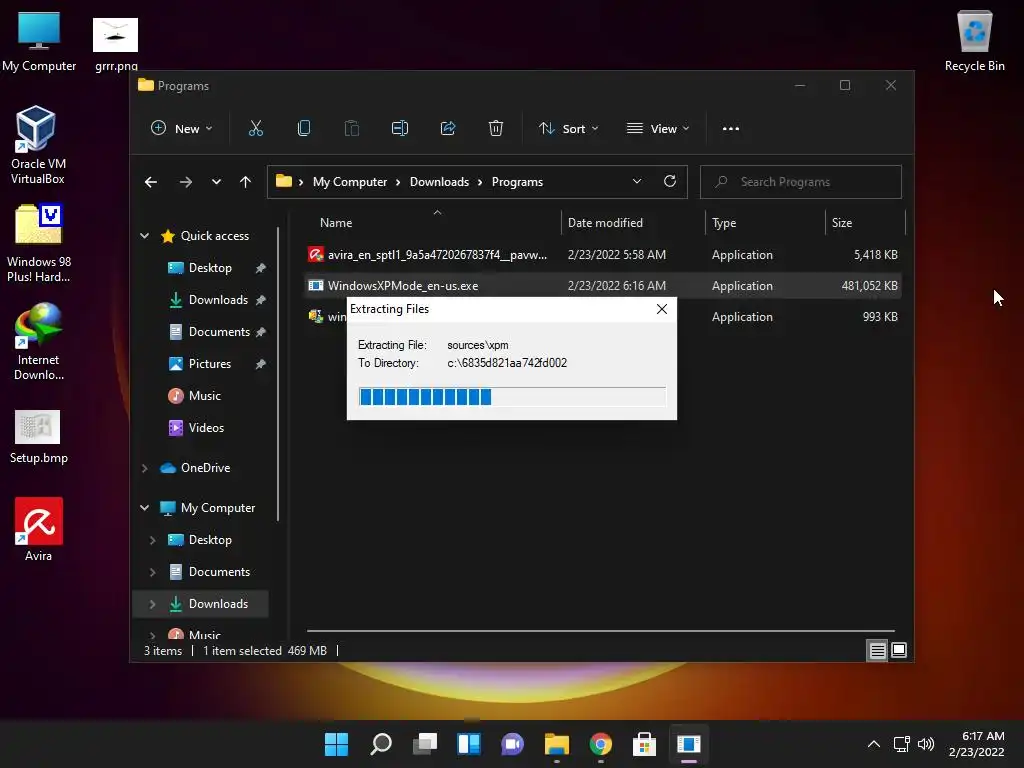The width and height of the screenshot is (1024, 768).
Task: Go up one folder level arrow
Action: click(x=246, y=182)
